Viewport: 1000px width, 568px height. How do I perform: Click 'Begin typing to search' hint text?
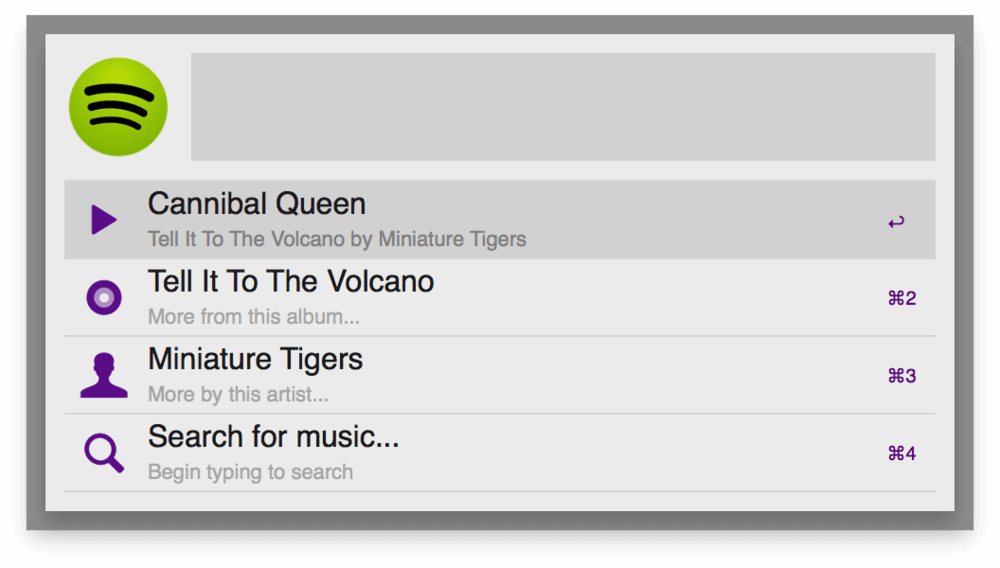[x=250, y=472]
